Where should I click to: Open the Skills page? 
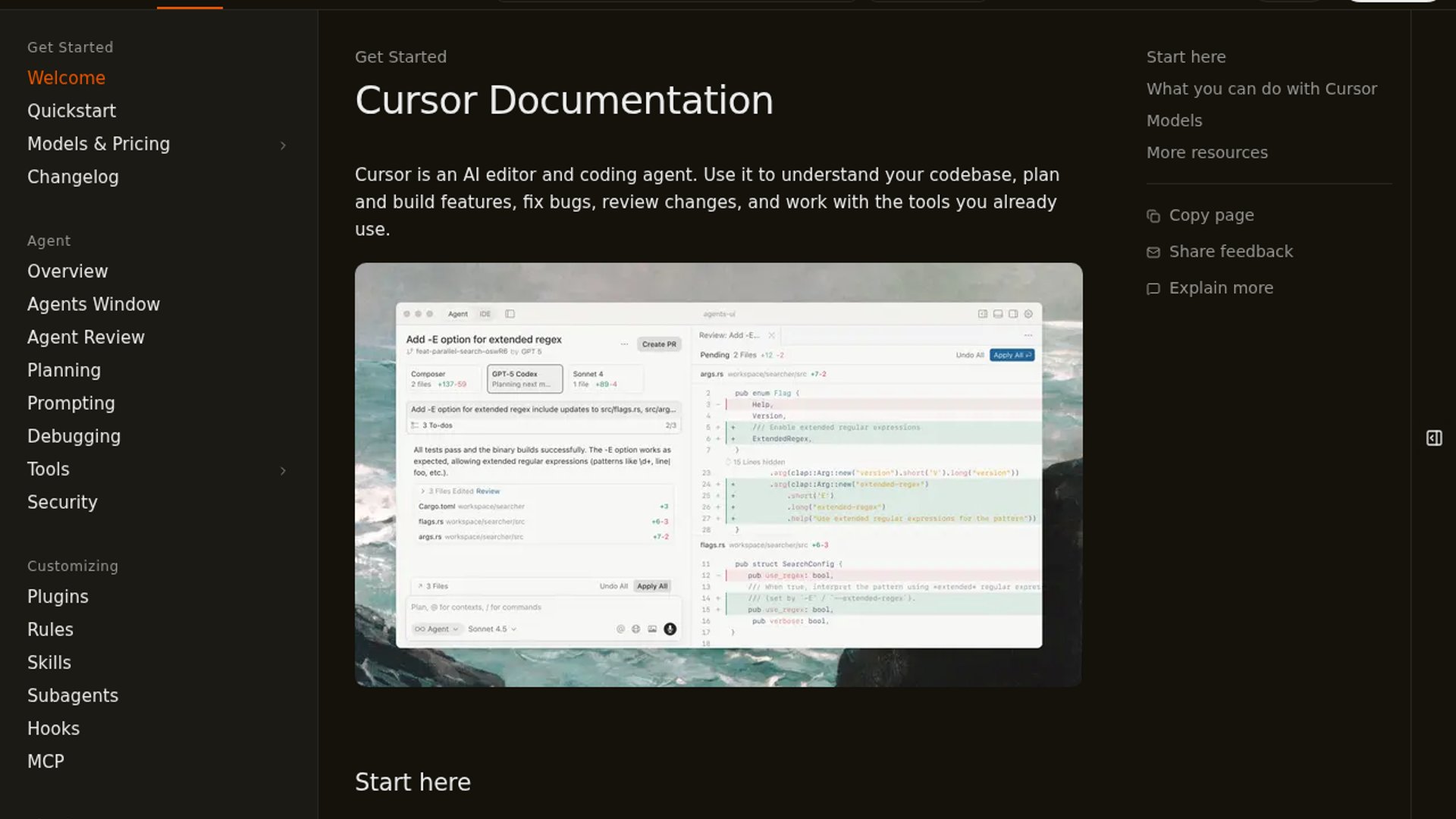(49, 663)
